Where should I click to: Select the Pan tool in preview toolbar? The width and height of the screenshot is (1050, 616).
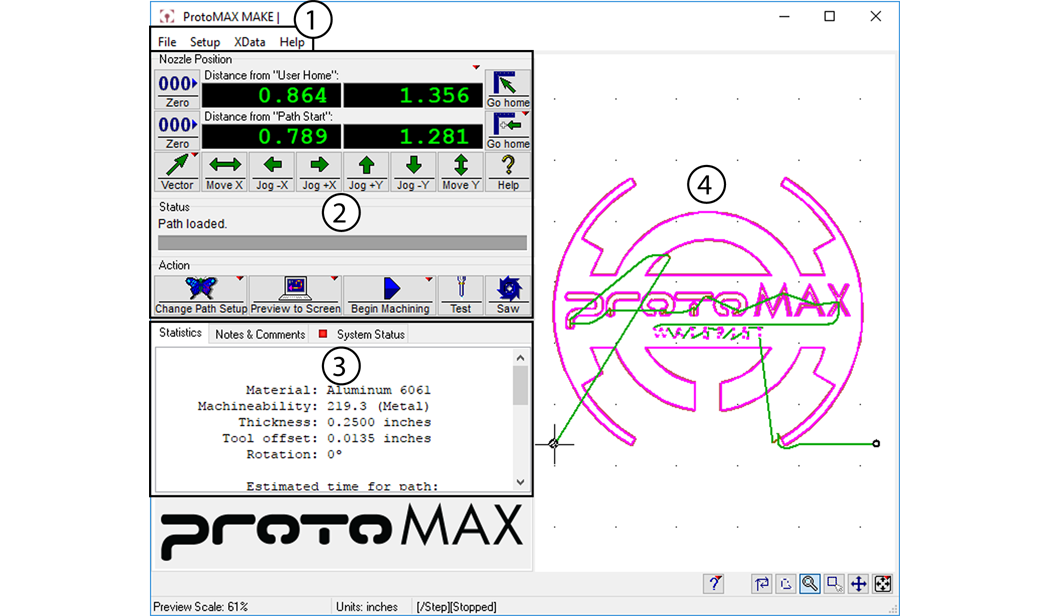(858, 583)
